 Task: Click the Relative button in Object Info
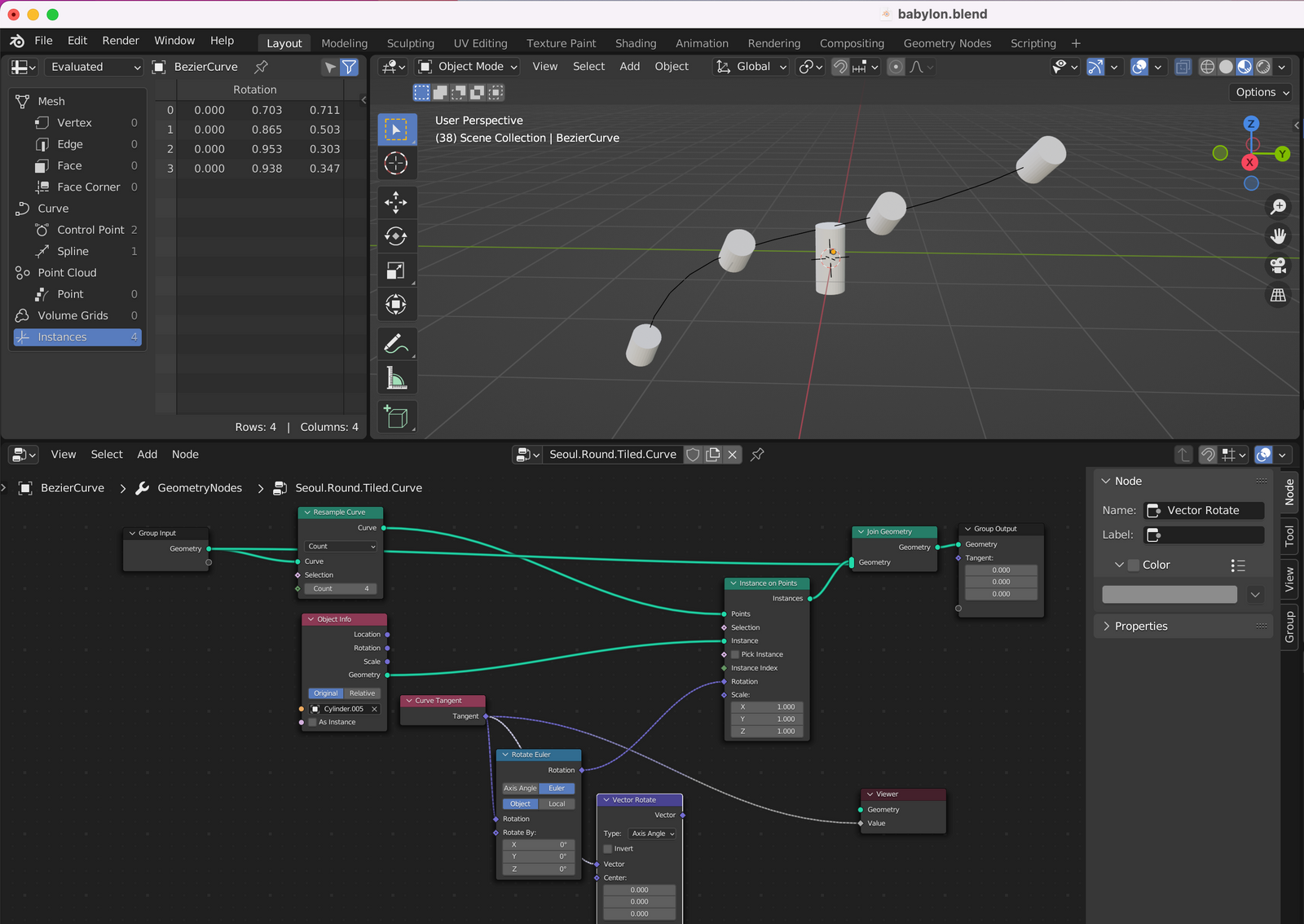click(x=363, y=693)
